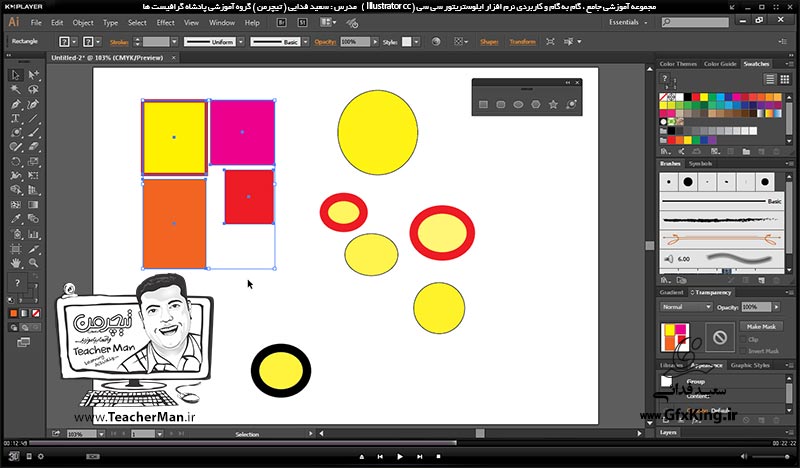Click the Recolor Artwork wheel icon
800x468 pixels.
(436, 42)
